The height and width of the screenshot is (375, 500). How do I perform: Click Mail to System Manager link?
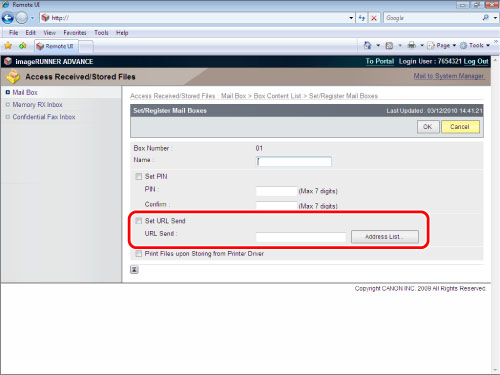(x=449, y=76)
